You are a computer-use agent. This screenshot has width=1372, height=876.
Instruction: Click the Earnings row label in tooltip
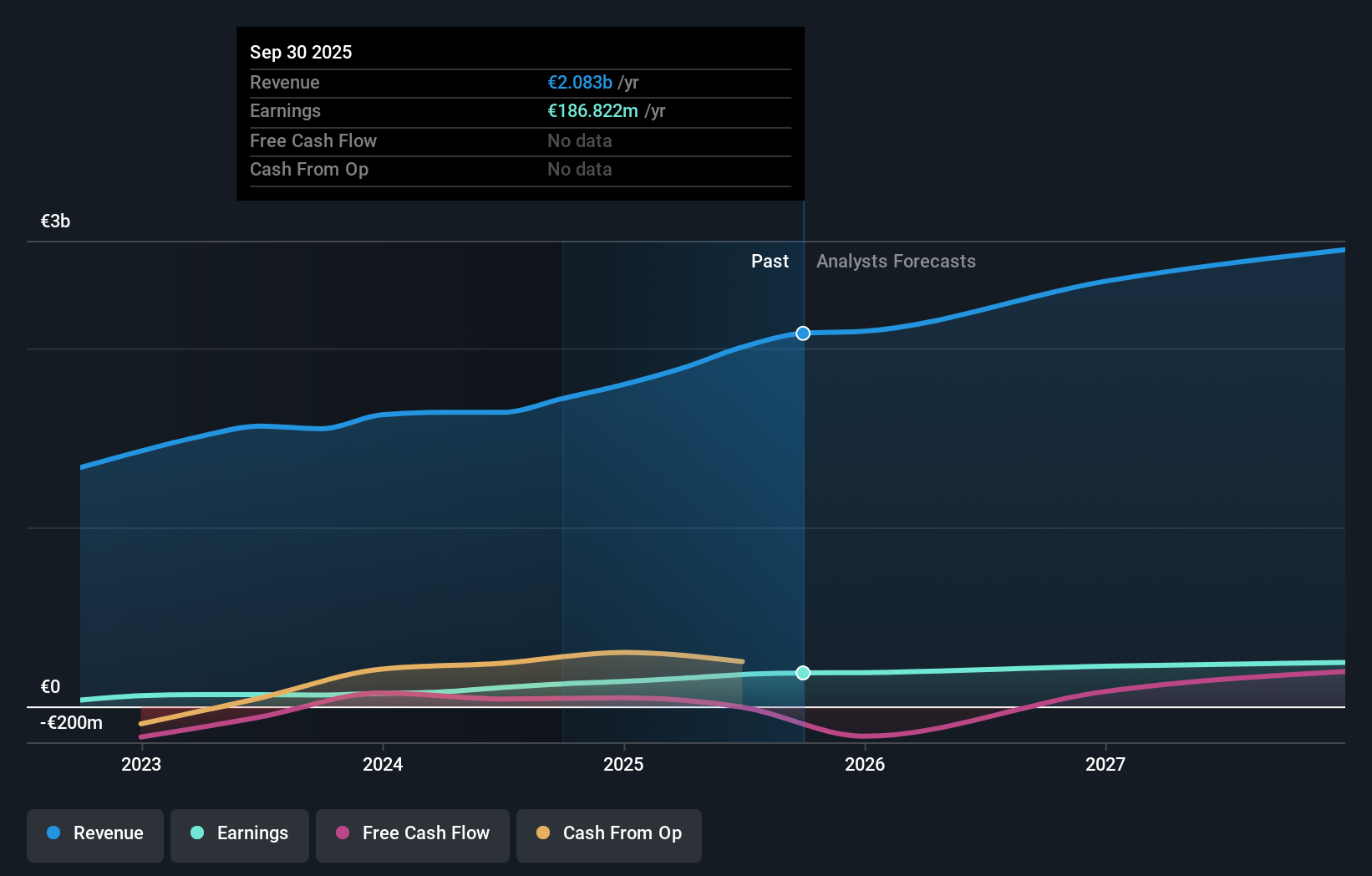(x=285, y=111)
